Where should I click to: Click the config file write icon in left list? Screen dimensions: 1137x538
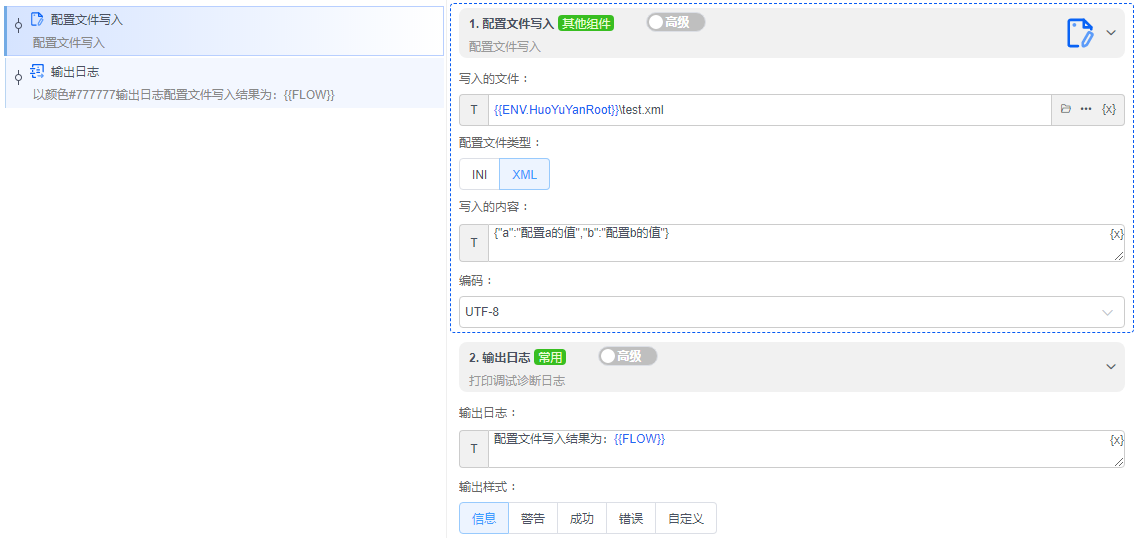(x=37, y=20)
